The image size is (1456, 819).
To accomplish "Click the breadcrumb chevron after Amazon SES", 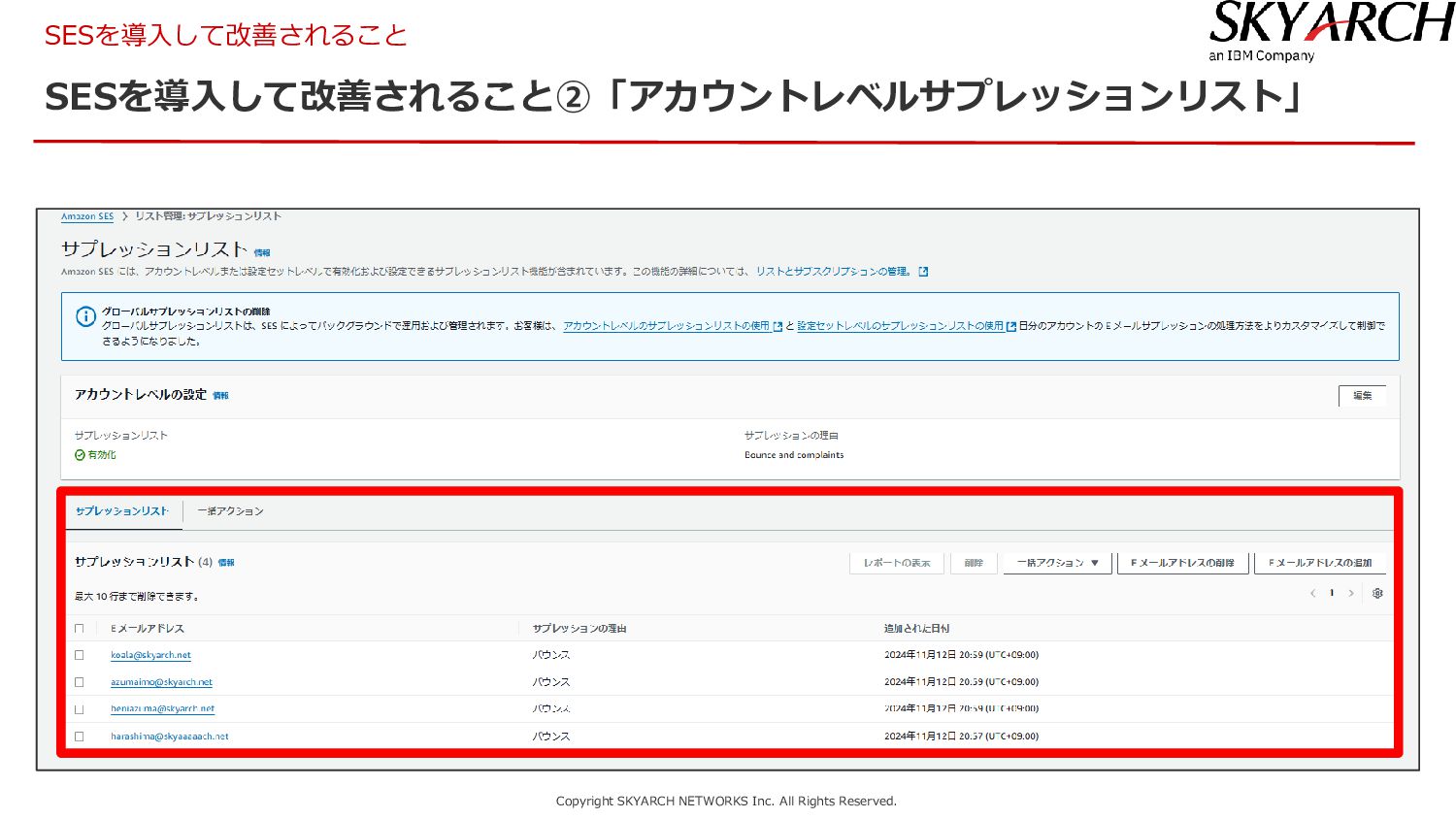I will click(x=124, y=216).
